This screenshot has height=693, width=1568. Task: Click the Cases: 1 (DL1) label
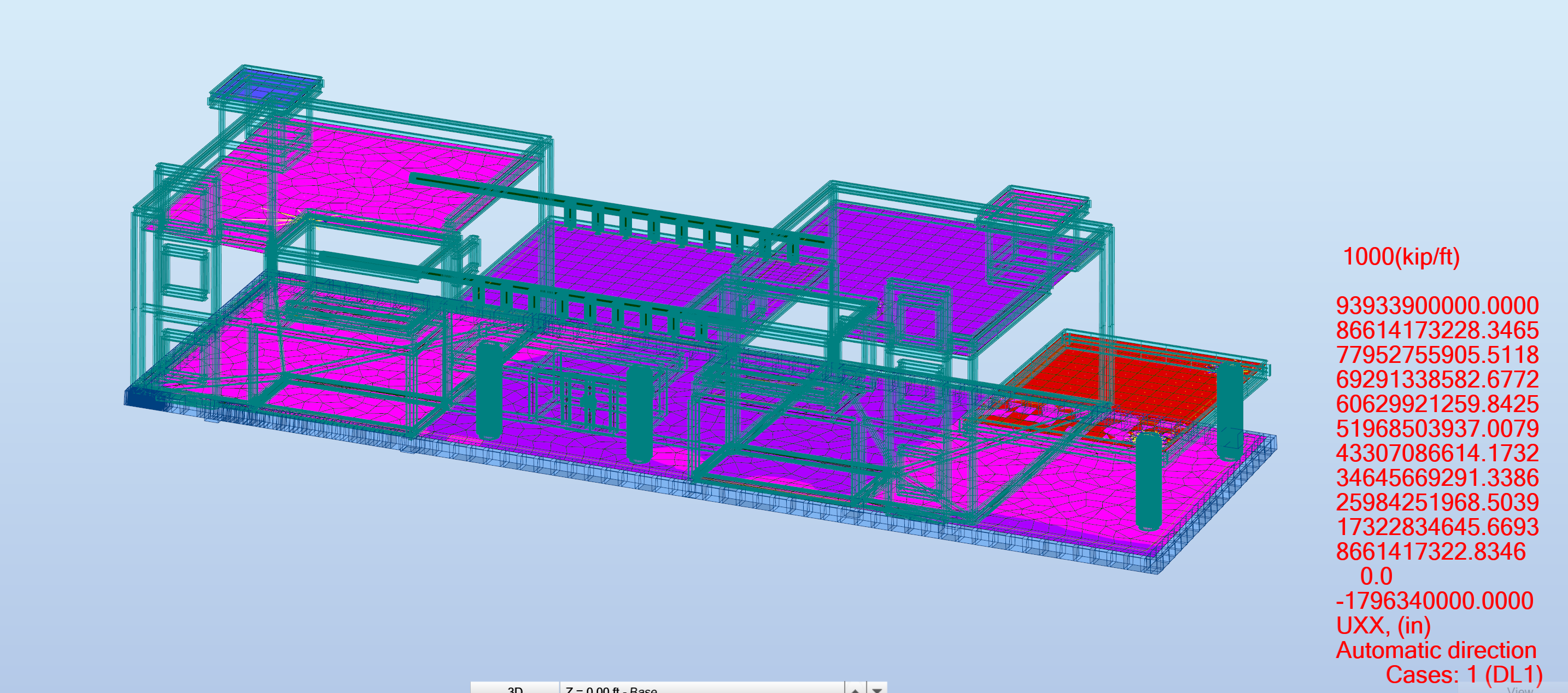(x=1464, y=675)
